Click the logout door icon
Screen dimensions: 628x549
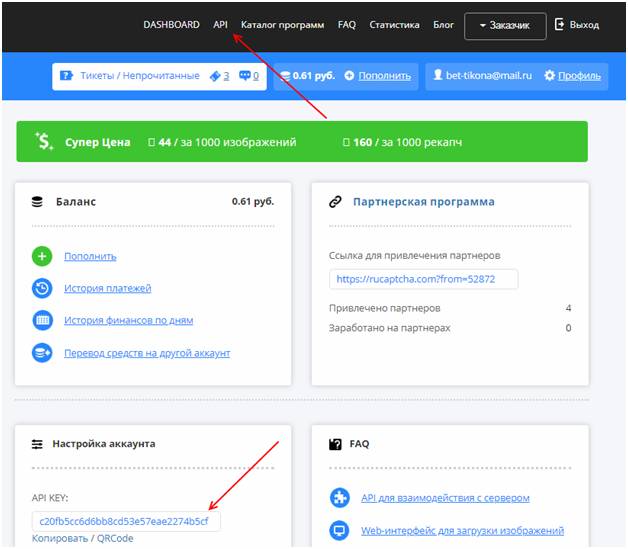[x=560, y=24]
